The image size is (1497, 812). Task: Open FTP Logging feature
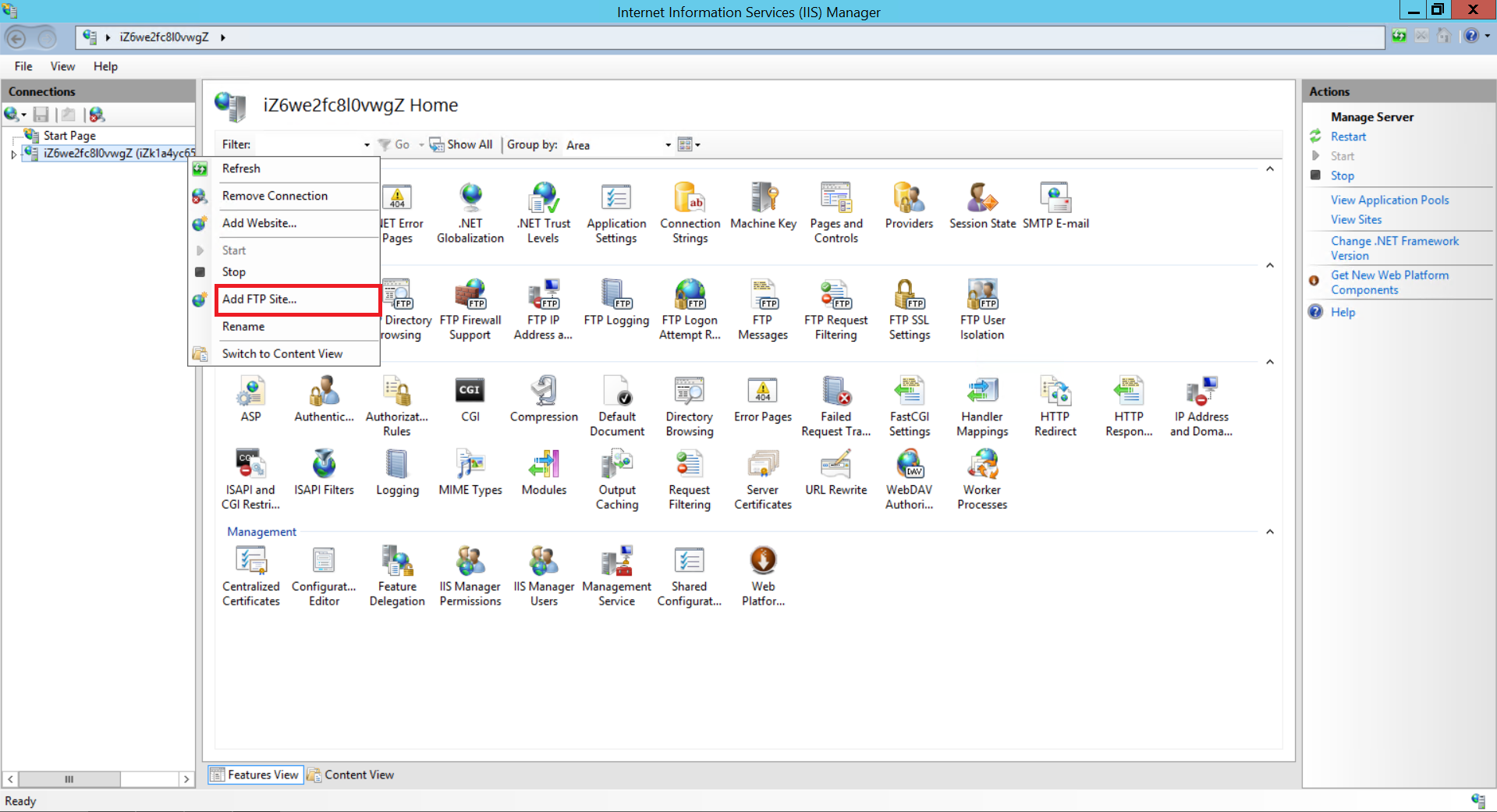click(616, 303)
